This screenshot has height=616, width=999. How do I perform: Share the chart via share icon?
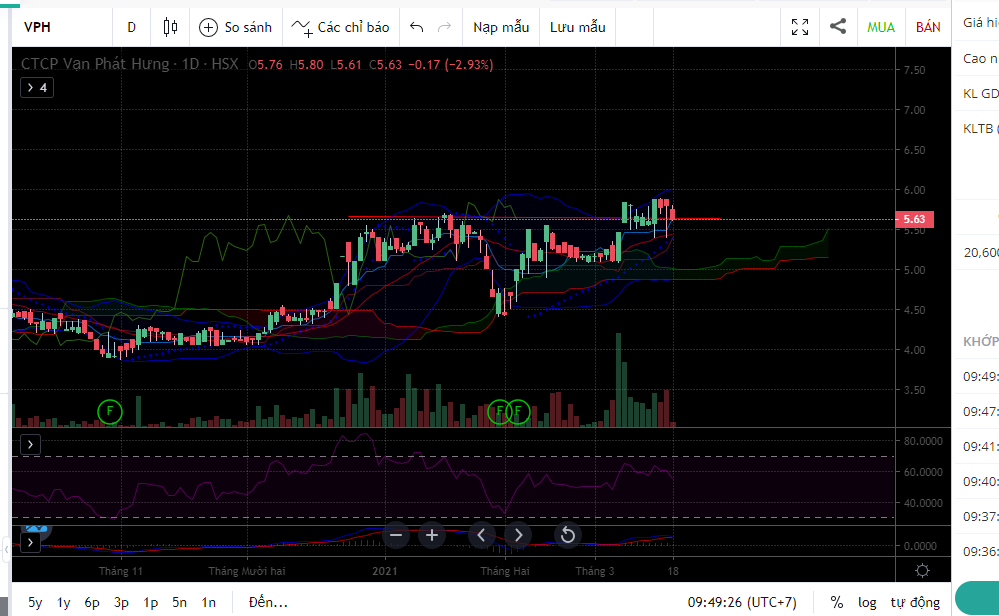838,27
